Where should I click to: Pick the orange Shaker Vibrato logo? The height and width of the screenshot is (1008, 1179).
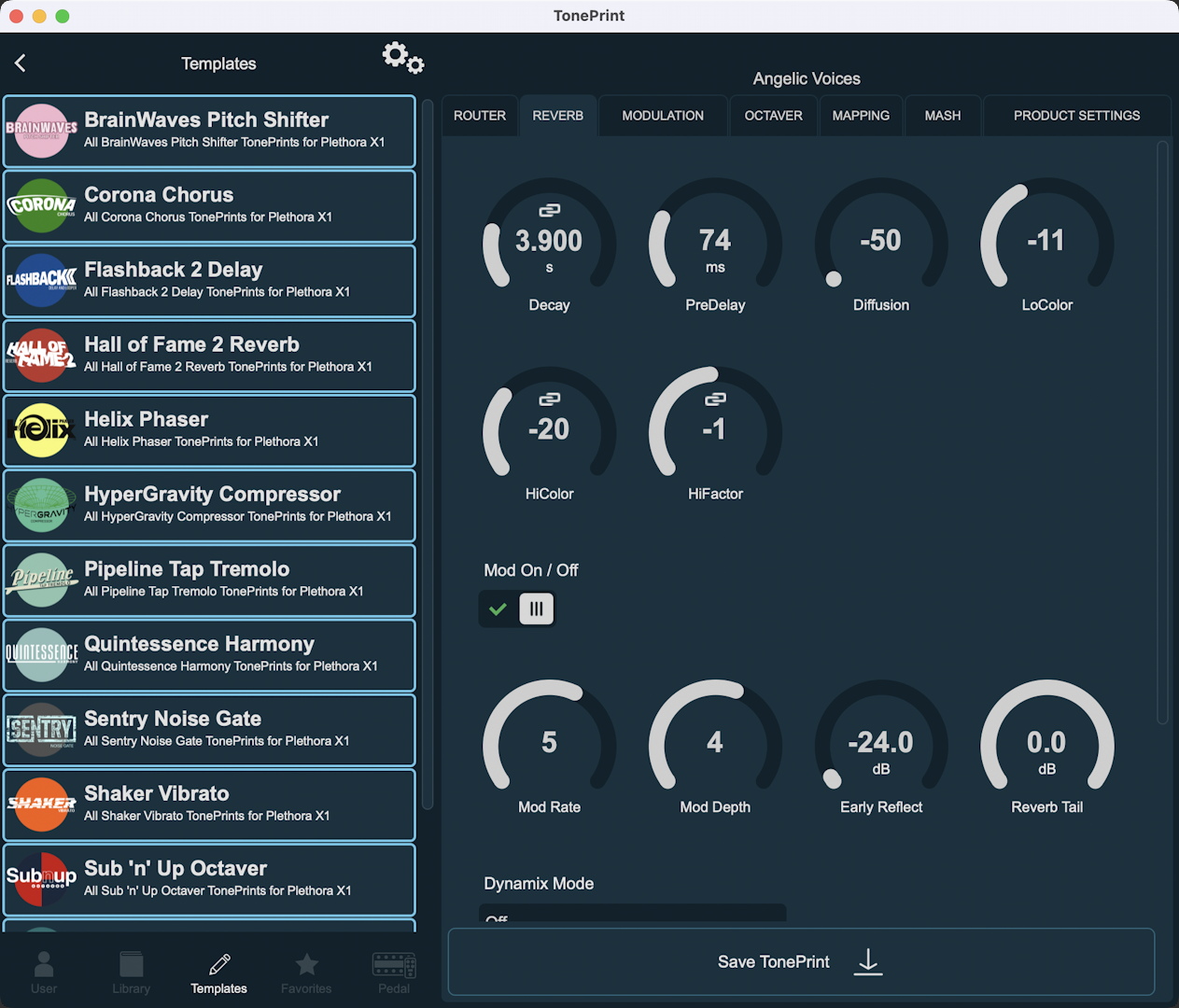pos(42,805)
